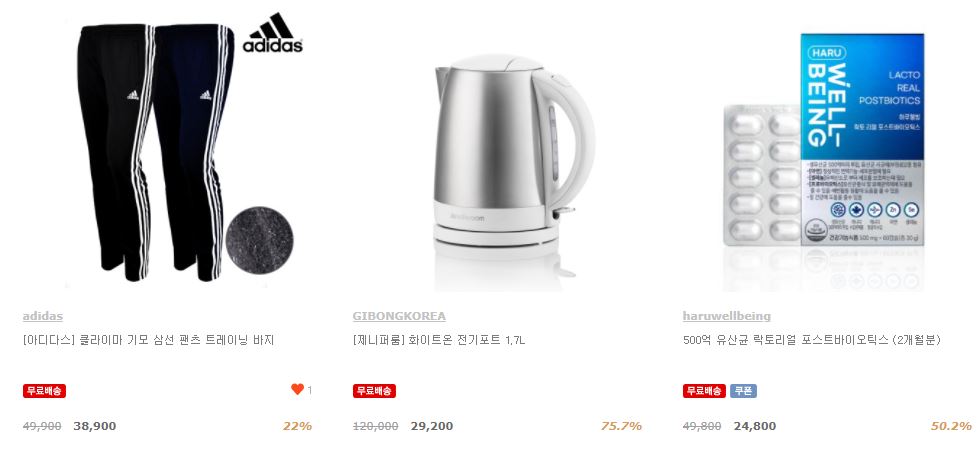Click the heart like icon on adidas pants
This screenshot has width=977, height=463.
[297, 389]
